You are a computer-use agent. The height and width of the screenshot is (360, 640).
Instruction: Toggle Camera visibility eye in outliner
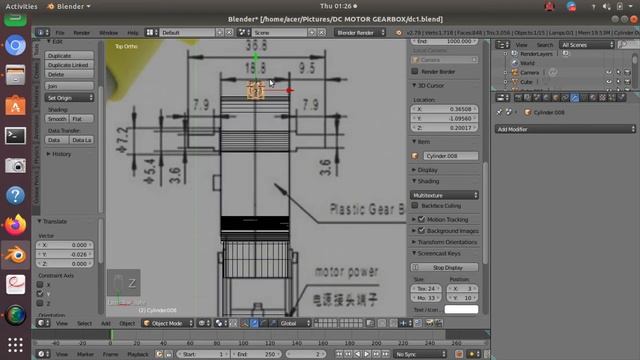tap(608, 72)
